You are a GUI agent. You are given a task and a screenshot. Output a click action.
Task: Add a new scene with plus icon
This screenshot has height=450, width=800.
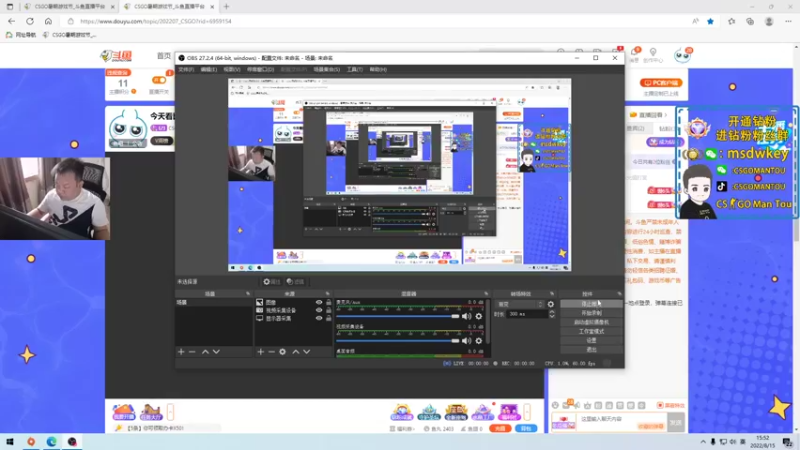(181, 352)
